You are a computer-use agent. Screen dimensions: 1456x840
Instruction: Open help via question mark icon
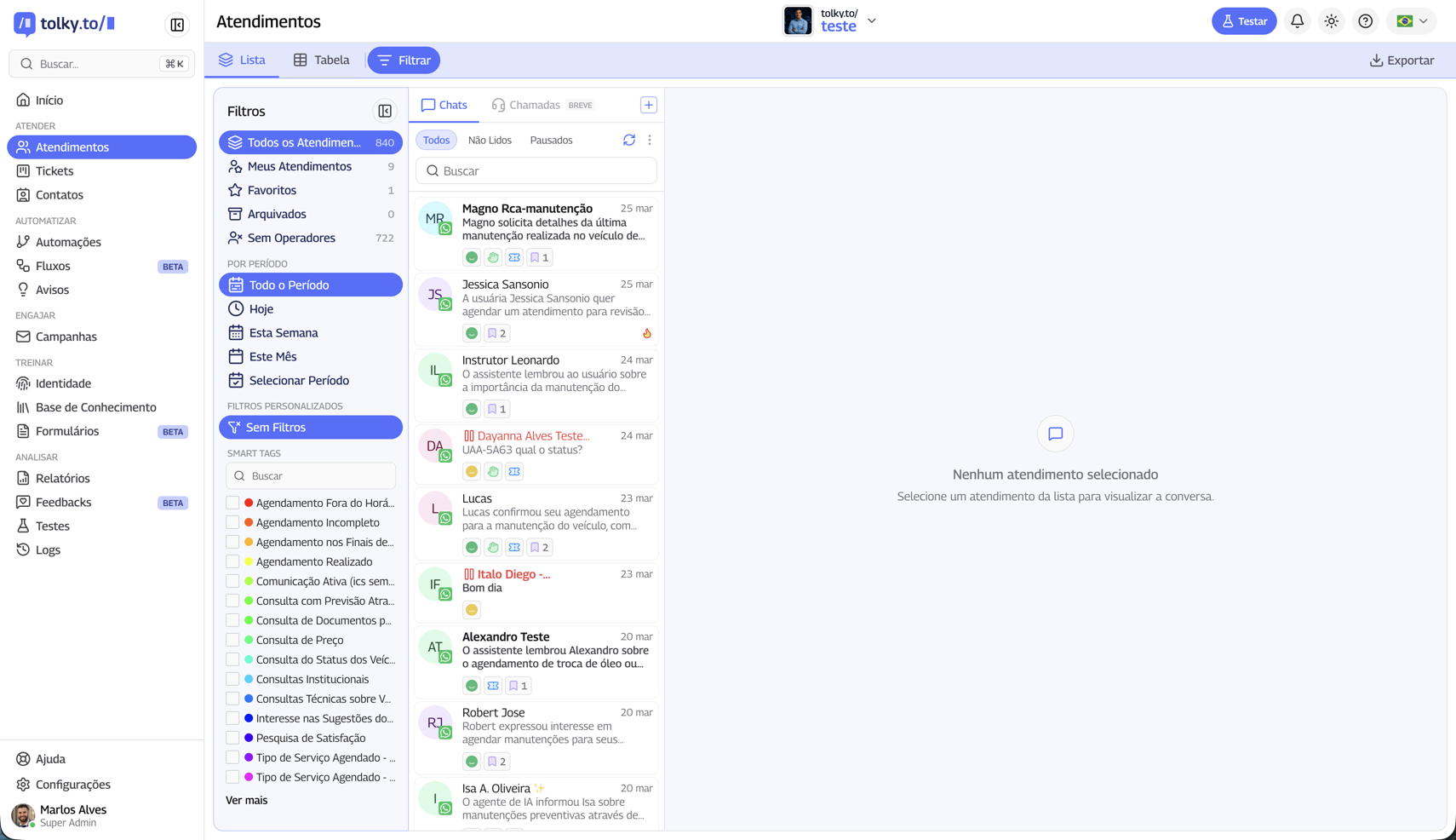[x=1366, y=20]
